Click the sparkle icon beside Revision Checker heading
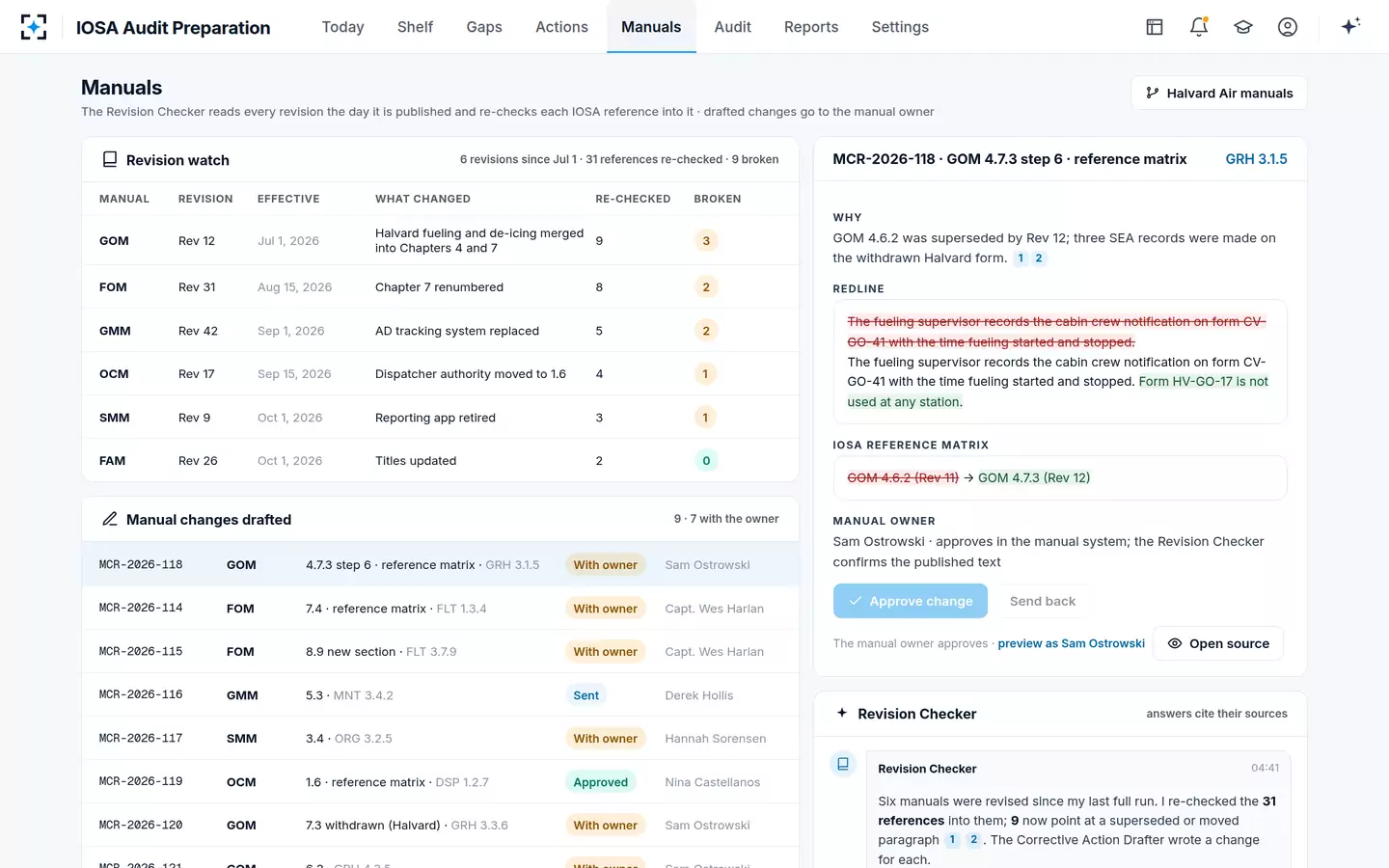Screen dimensions: 1389x868 pos(842,713)
